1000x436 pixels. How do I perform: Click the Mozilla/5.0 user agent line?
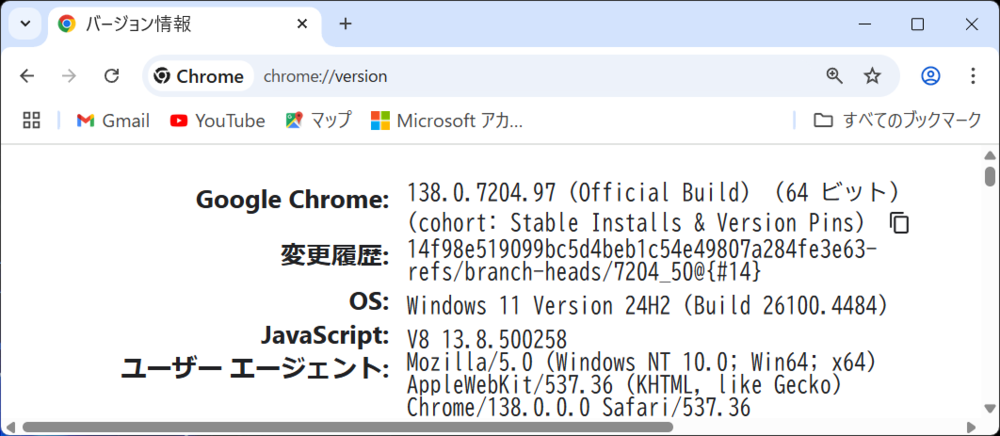pyautogui.click(x=644, y=363)
